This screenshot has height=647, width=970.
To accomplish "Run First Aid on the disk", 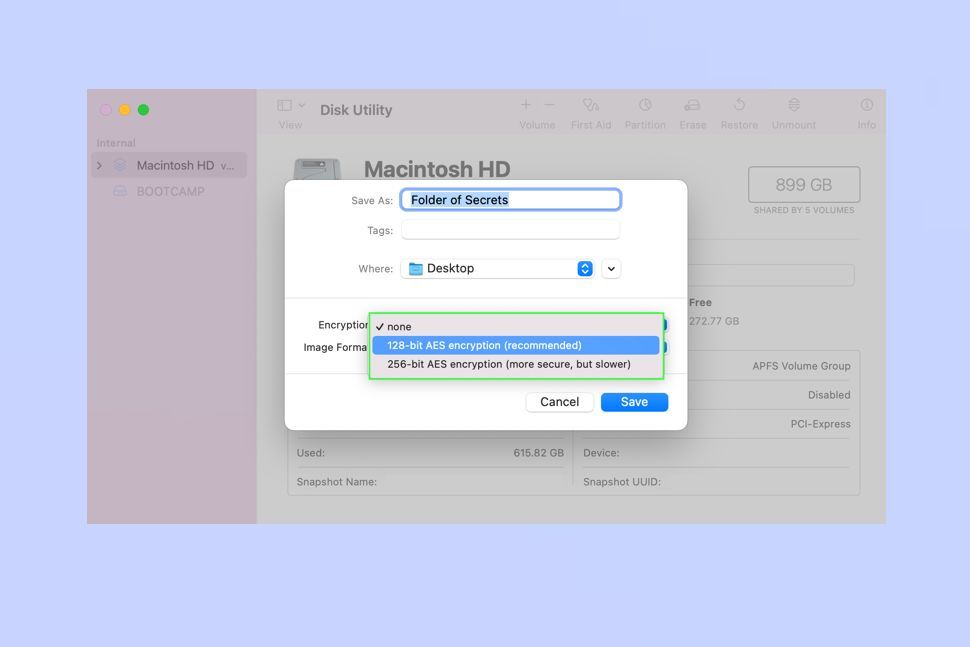I will [x=591, y=108].
